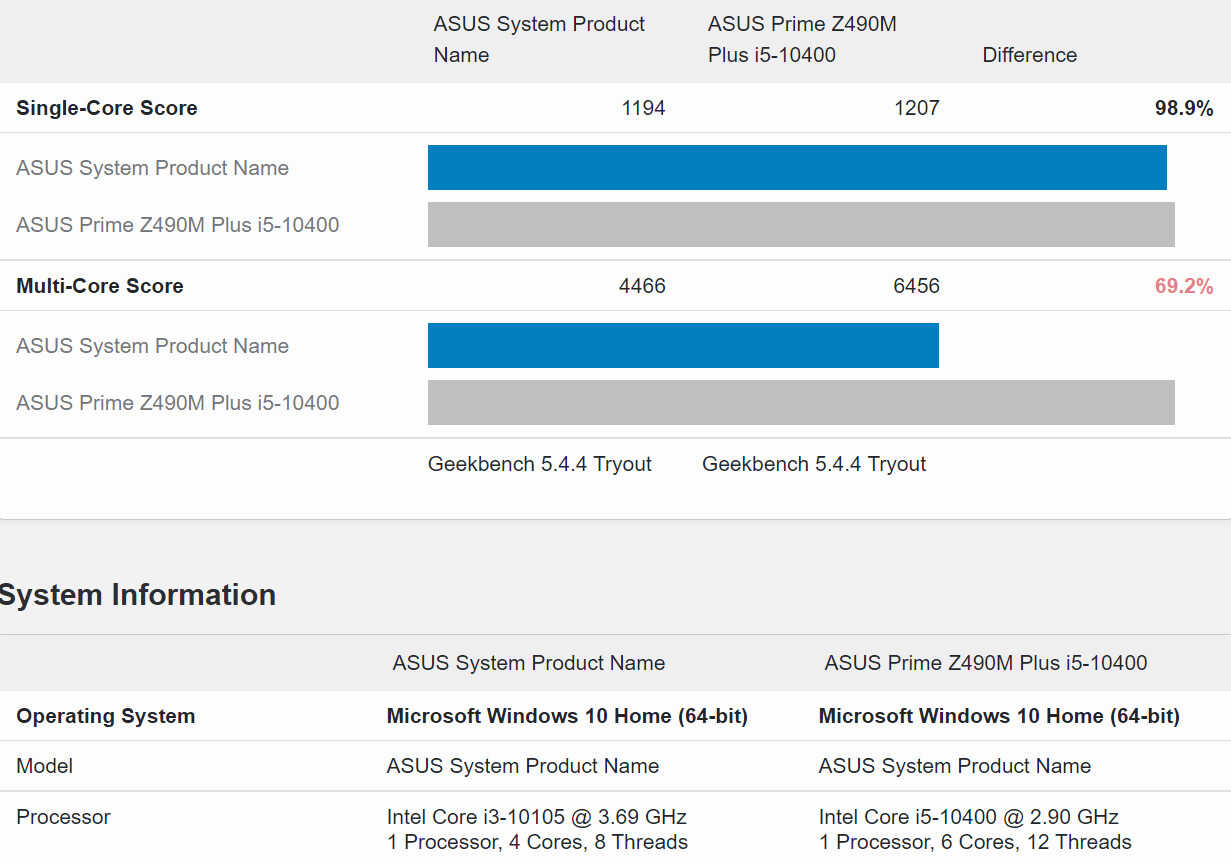This screenshot has width=1231, height=866.
Task: Click the multi-core score value 4466
Action: point(642,286)
